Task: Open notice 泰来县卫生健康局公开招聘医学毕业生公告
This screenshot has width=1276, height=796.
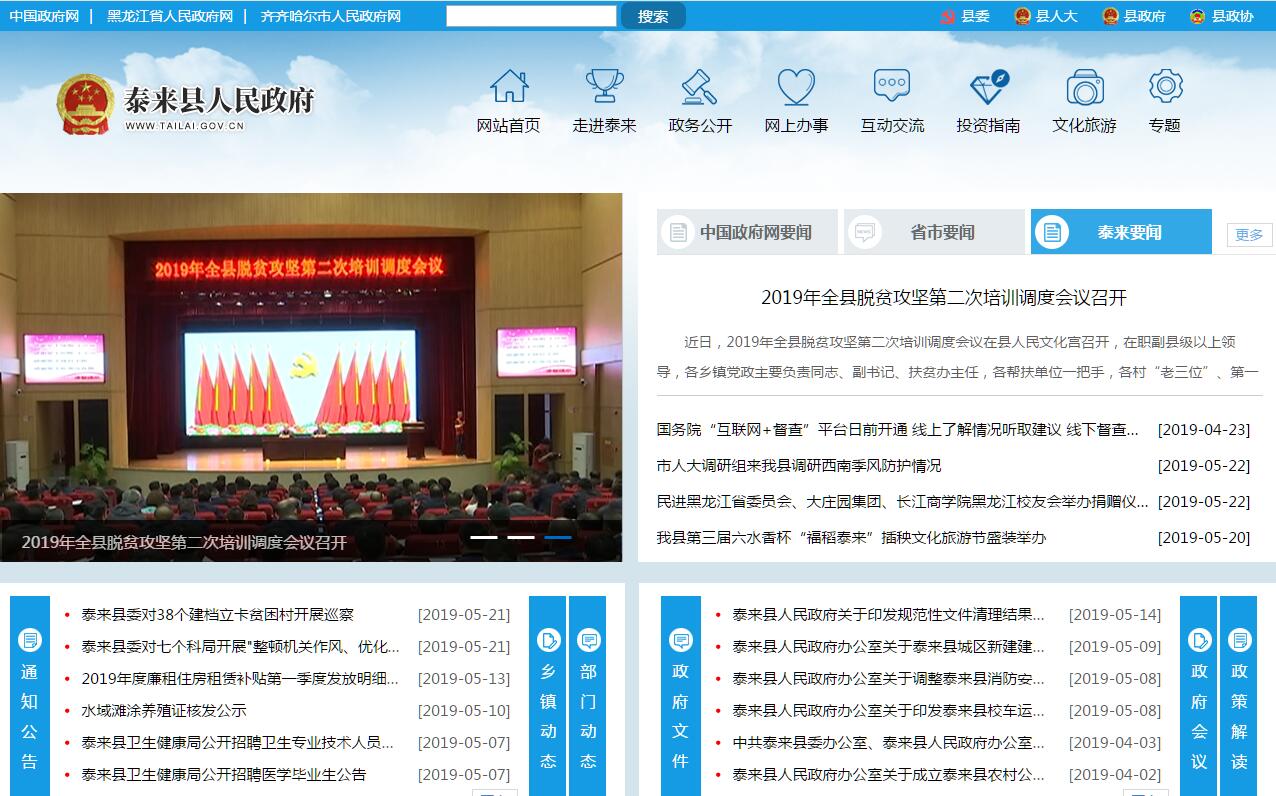Action: tap(224, 775)
